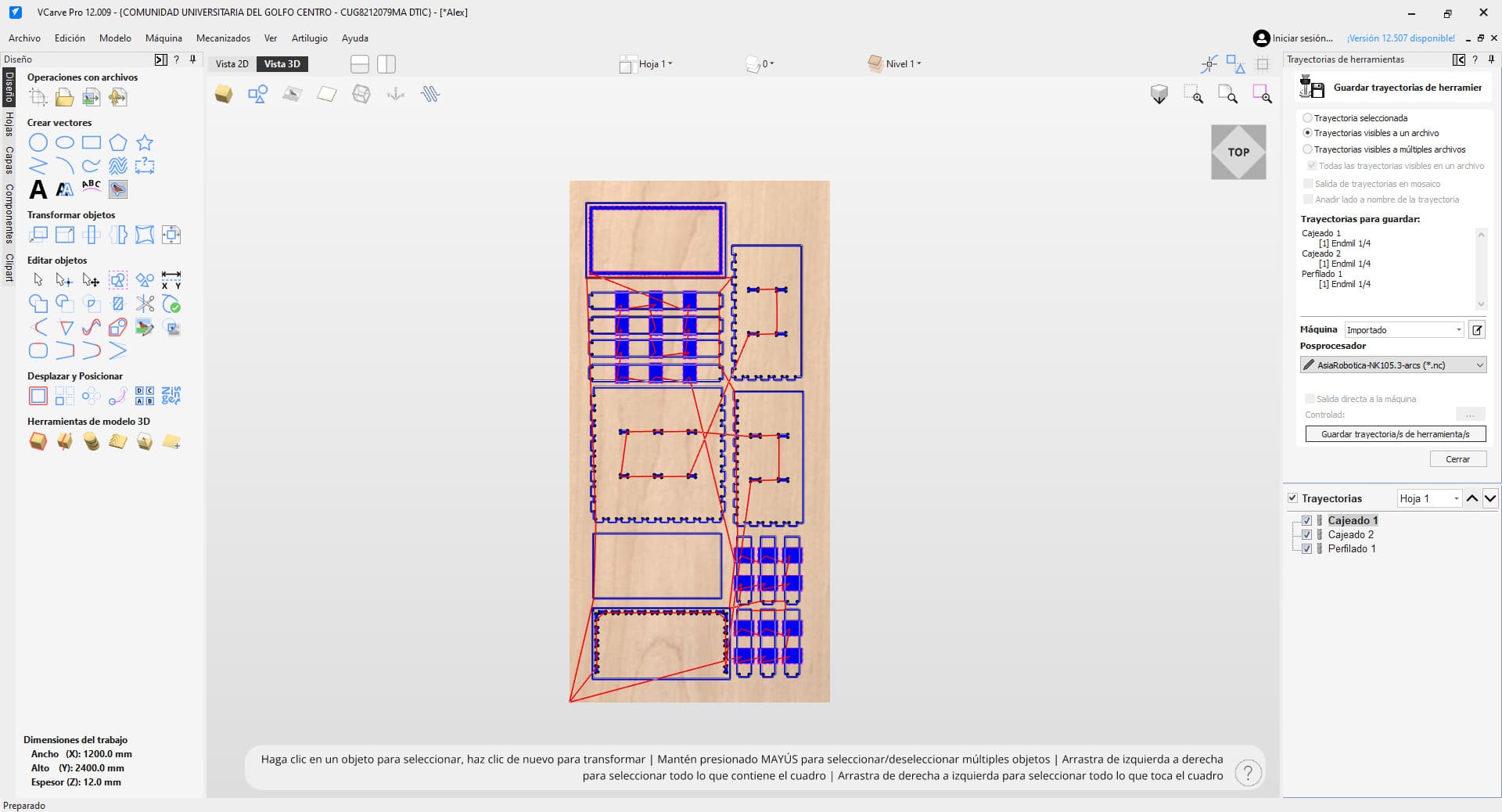Open the Máquina dropdown showing Importado
This screenshot has height=812, width=1502.
pos(1404,330)
